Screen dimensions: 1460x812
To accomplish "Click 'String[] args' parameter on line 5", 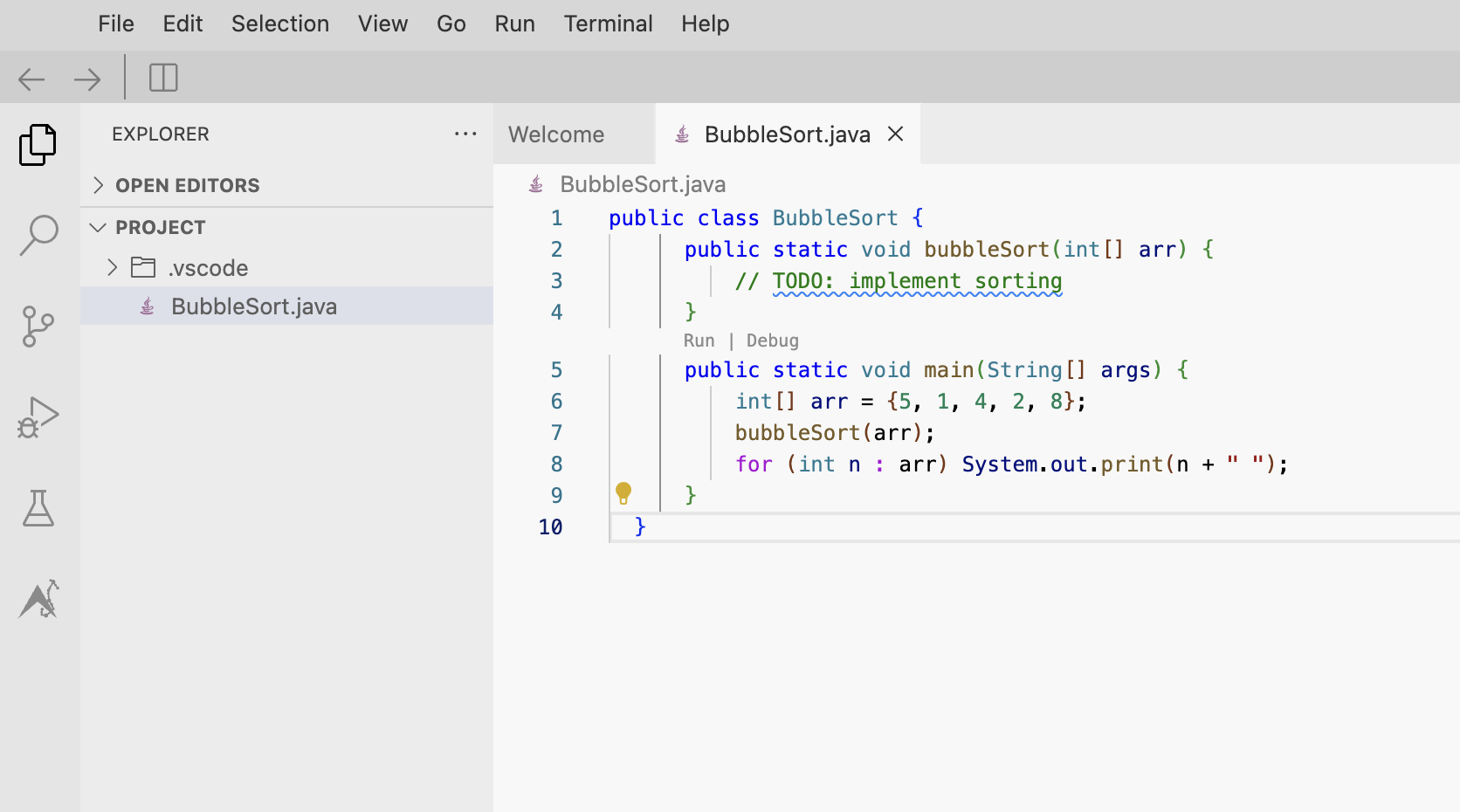I will coord(1069,370).
